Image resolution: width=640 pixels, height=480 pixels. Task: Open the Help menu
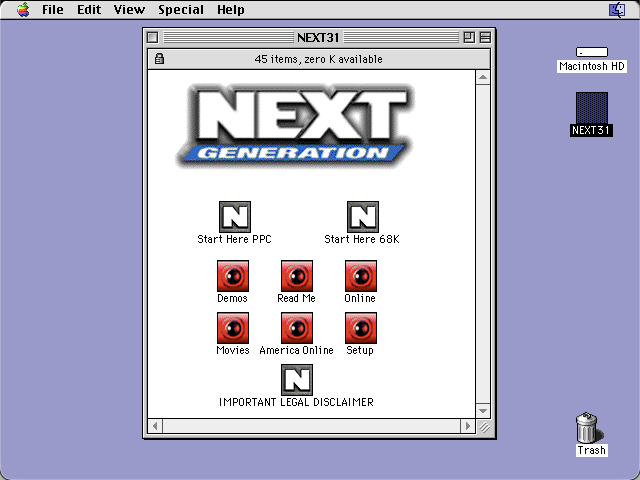[x=231, y=9]
